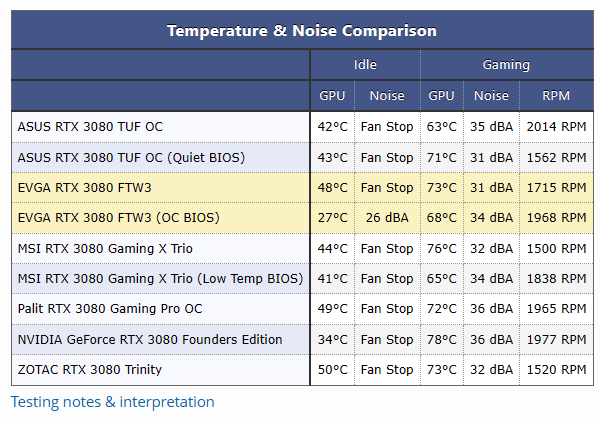Select NVIDIA GeForce RTX 3080 Founders Edition row
The width and height of the screenshot is (600, 423).
[150, 339]
